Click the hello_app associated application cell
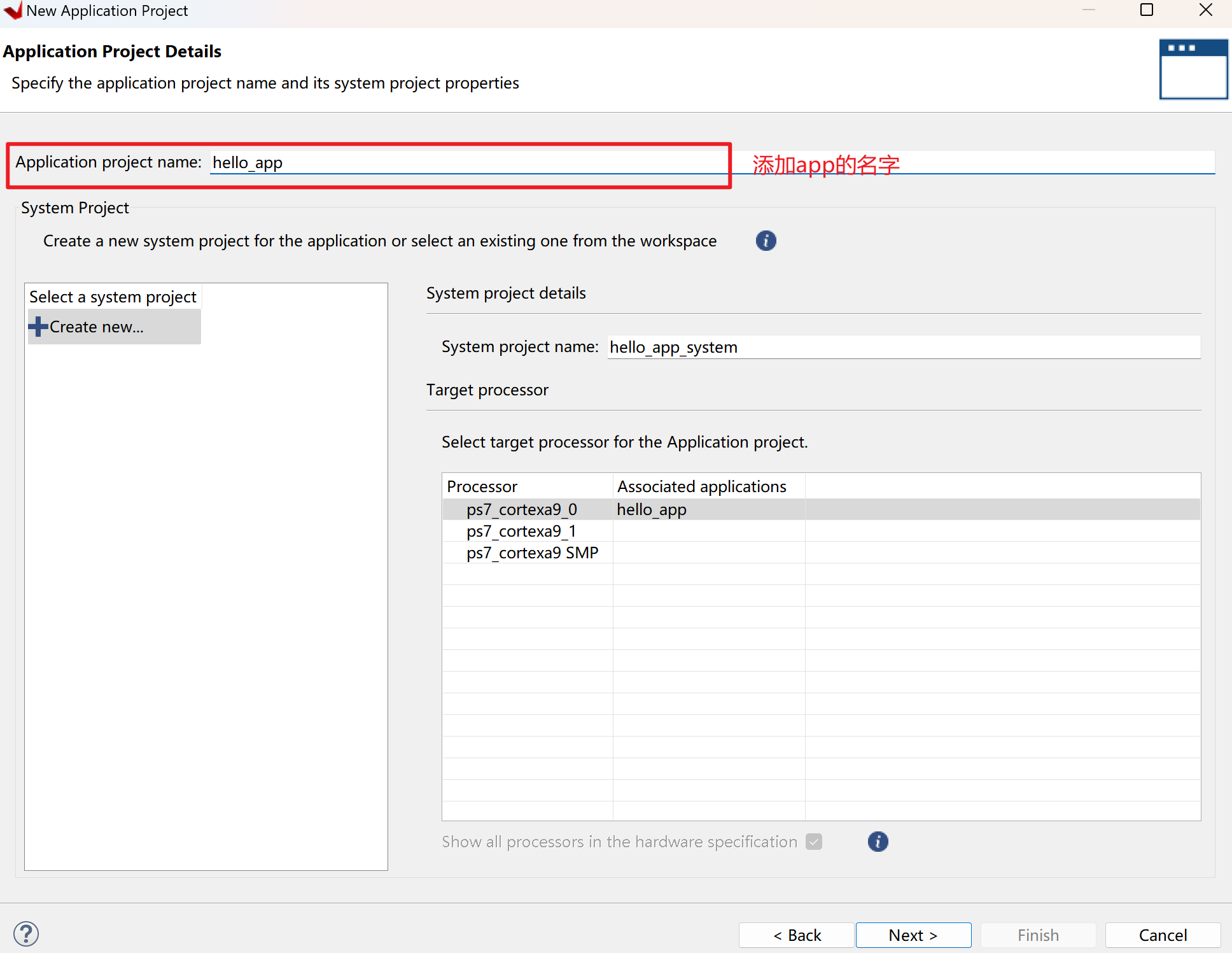This screenshot has height=953, width=1232. [709, 509]
